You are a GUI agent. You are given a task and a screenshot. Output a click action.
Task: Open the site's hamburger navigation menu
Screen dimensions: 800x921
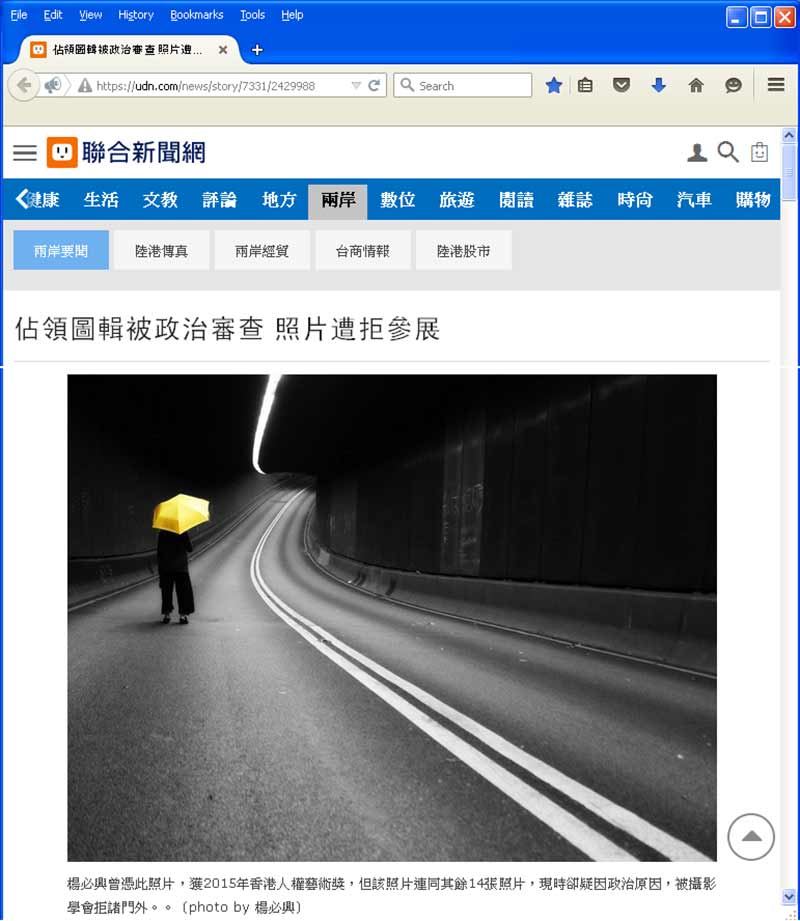tap(25, 153)
